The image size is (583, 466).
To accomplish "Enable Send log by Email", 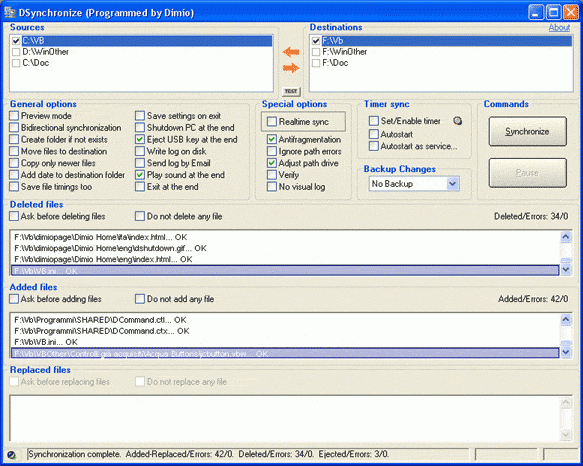I will click(140, 163).
